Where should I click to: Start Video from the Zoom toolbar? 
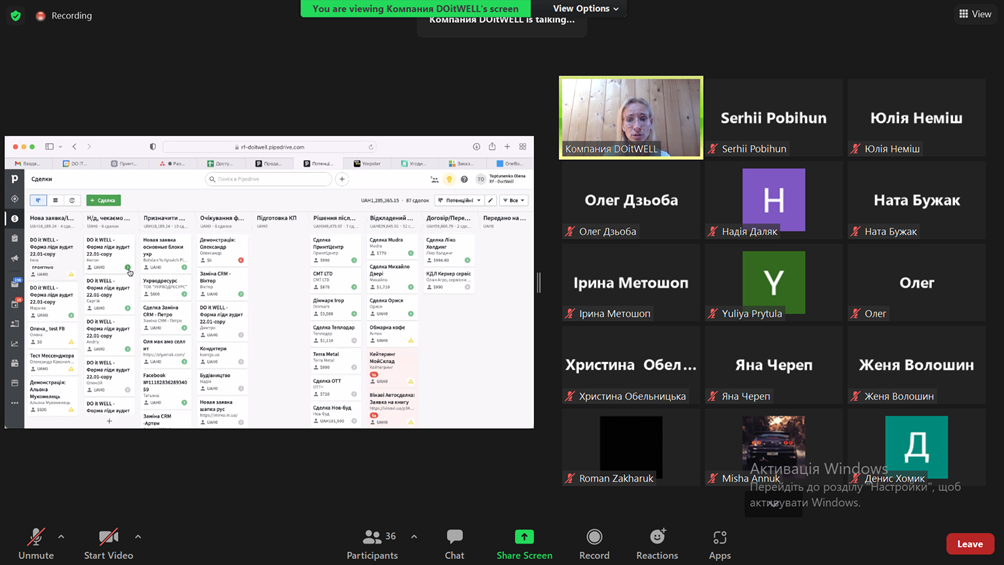(x=108, y=543)
